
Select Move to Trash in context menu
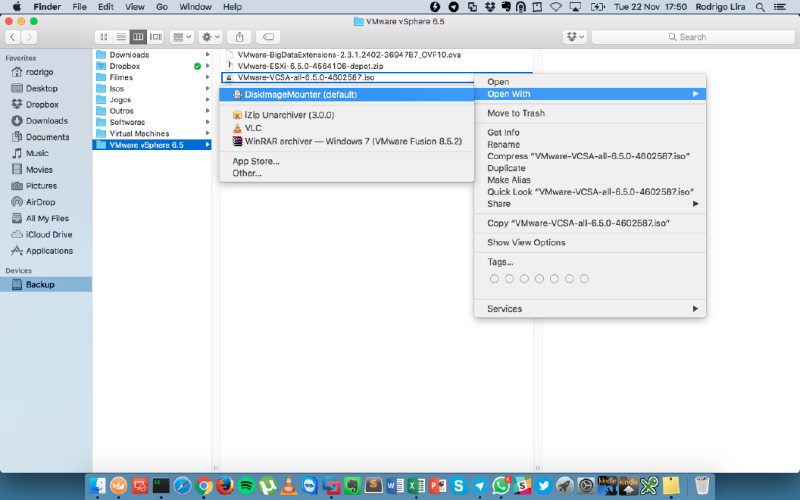516,113
